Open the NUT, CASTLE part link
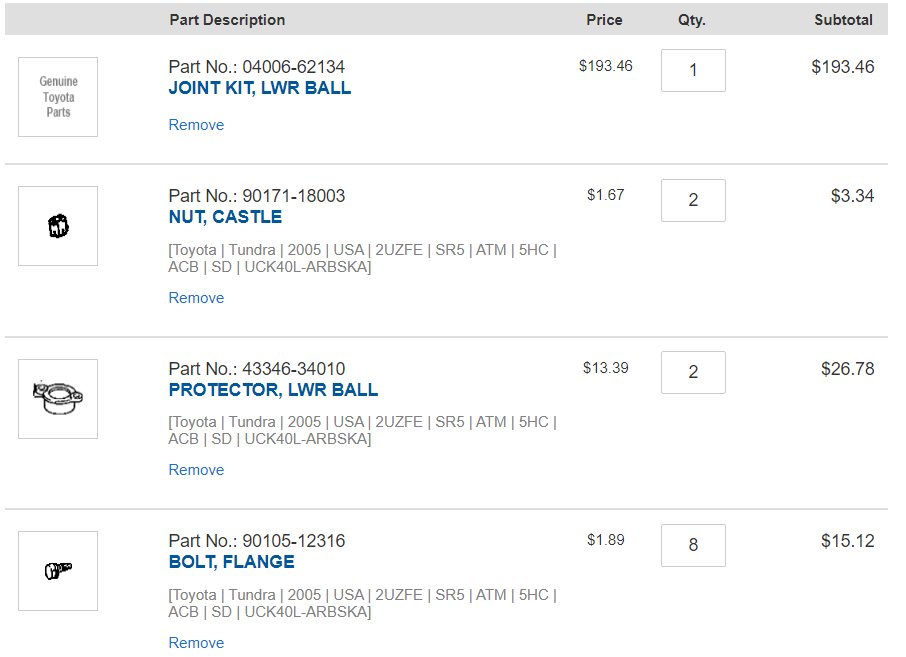 225,217
